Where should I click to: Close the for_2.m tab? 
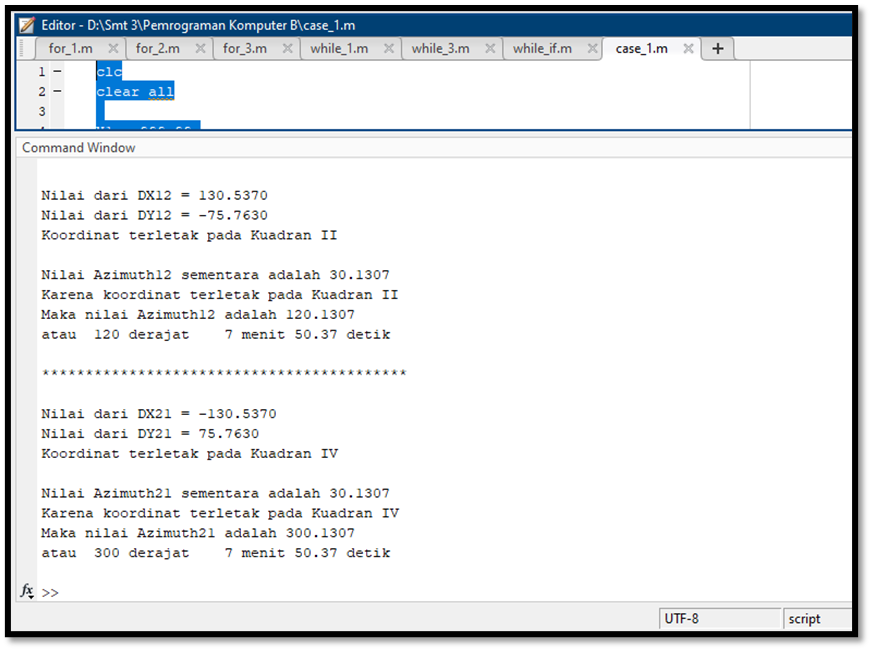pyautogui.click(x=201, y=48)
